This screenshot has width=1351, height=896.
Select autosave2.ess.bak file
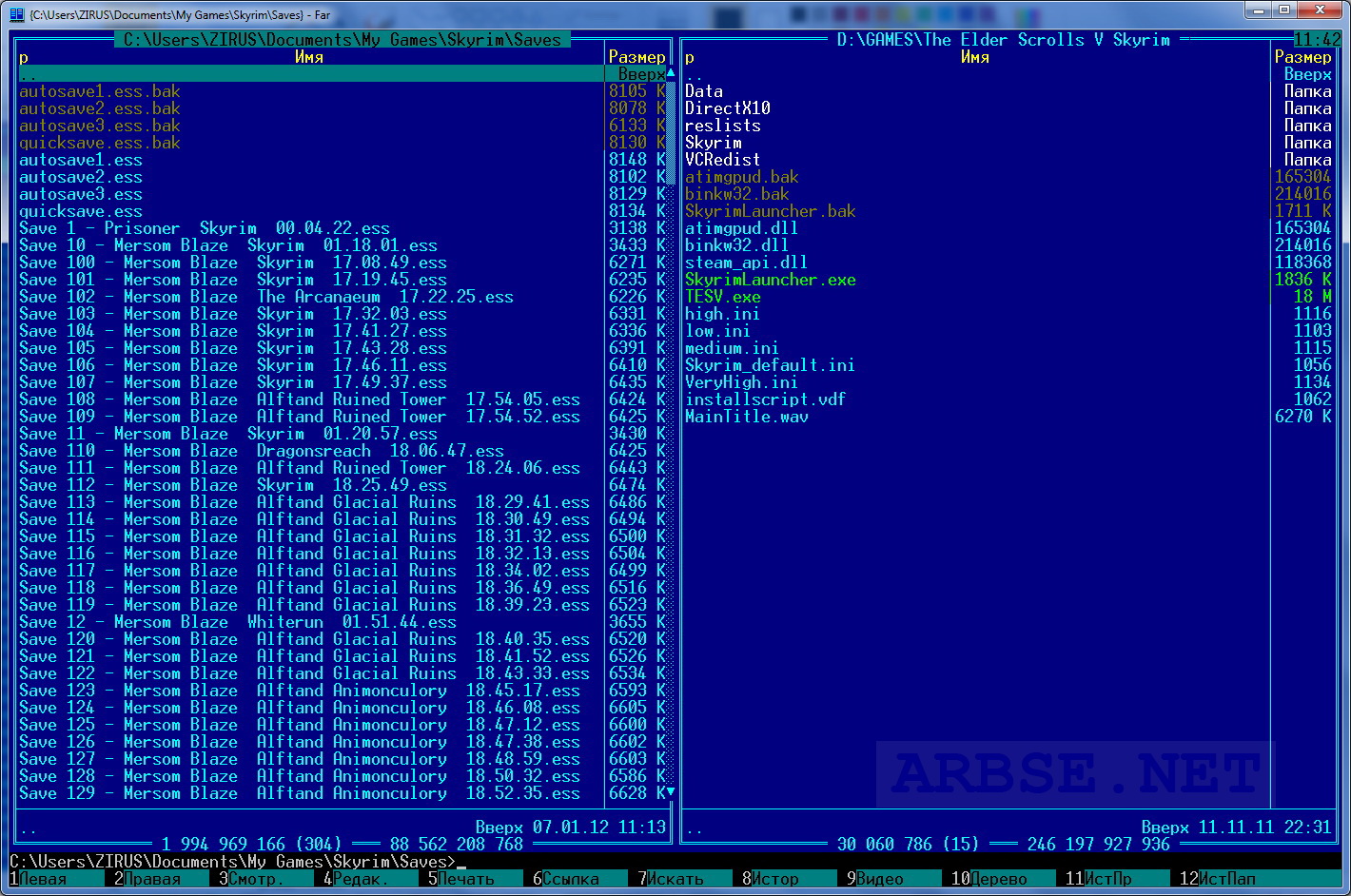[100, 108]
